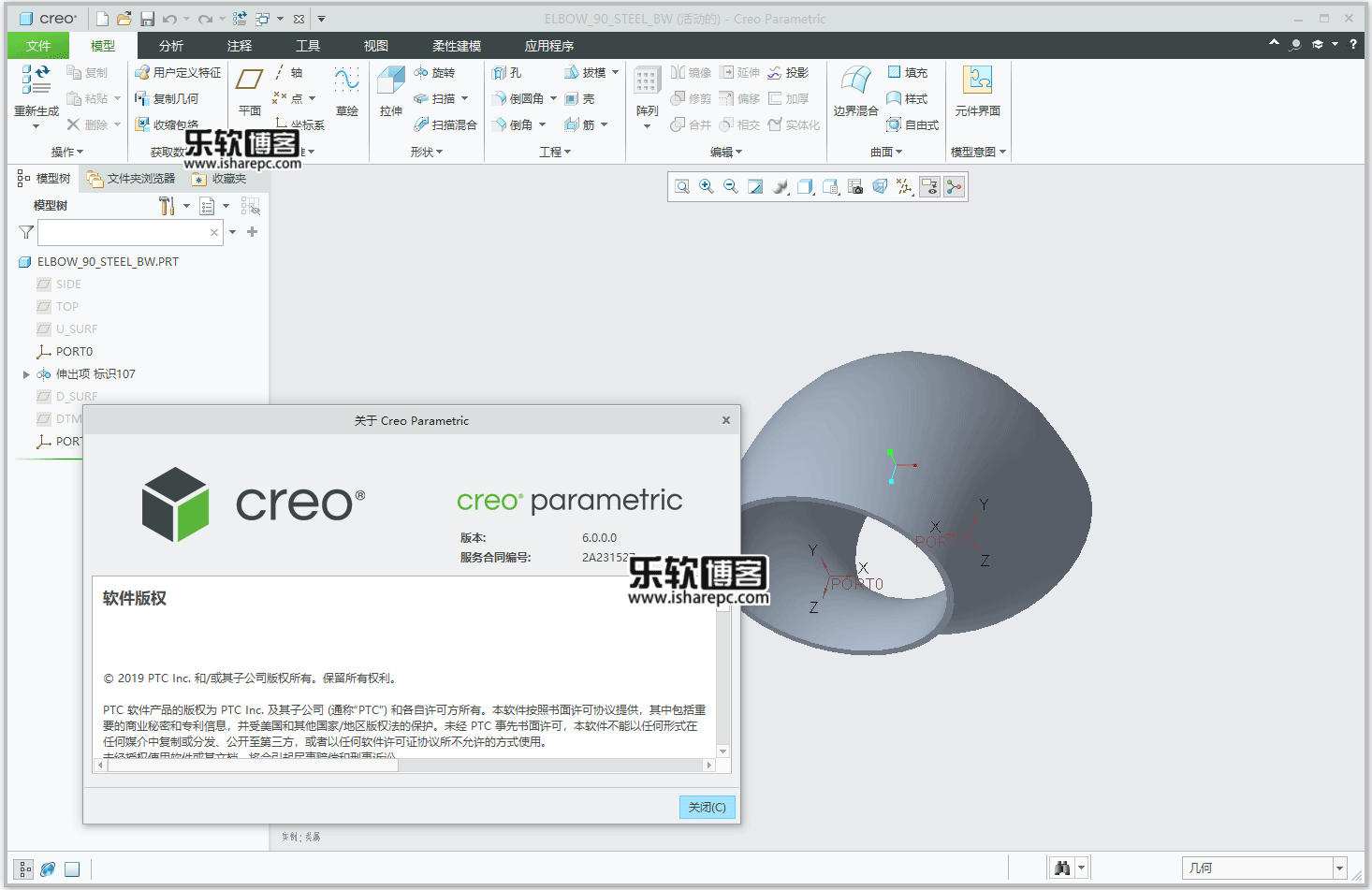This screenshot has width=1372, height=890.
Task: Open the Operations (操作) group dropdown
Action: [67, 152]
